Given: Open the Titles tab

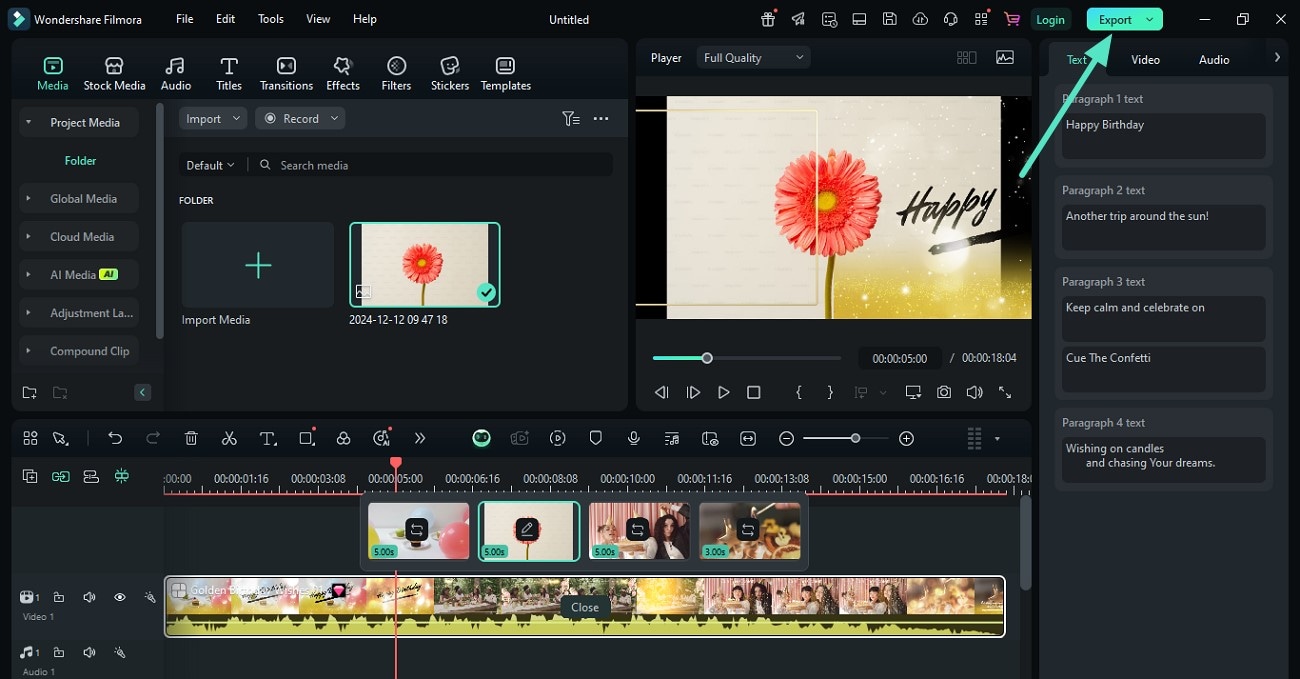Looking at the screenshot, I should tap(229, 74).
